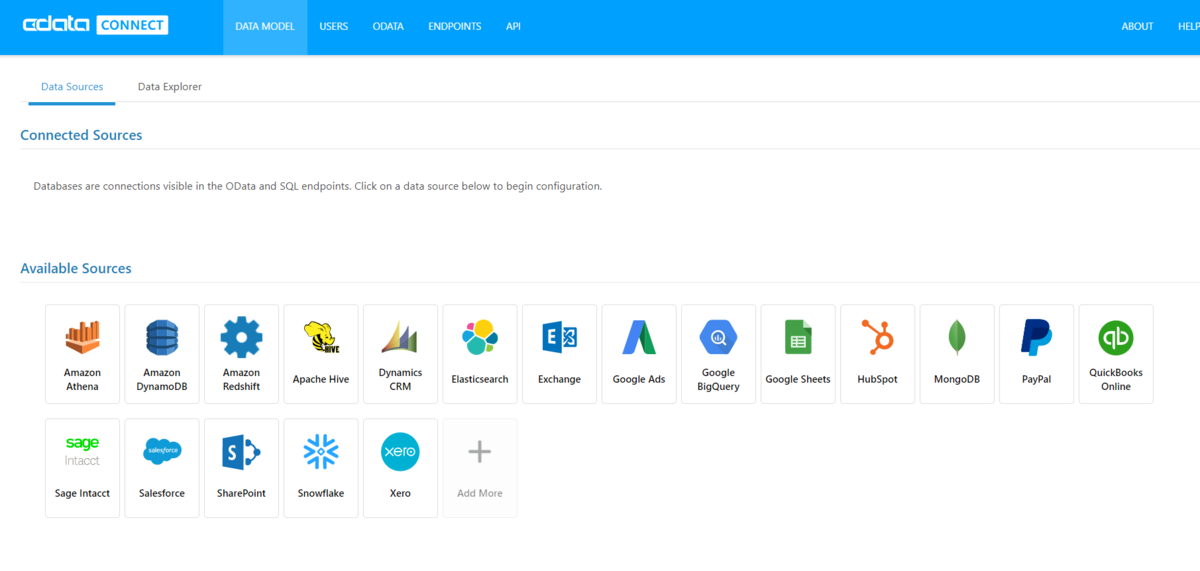This screenshot has height=571, width=1200.
Task: Go to the ENDPOINTS menu
Action: (x=455, y=27)
